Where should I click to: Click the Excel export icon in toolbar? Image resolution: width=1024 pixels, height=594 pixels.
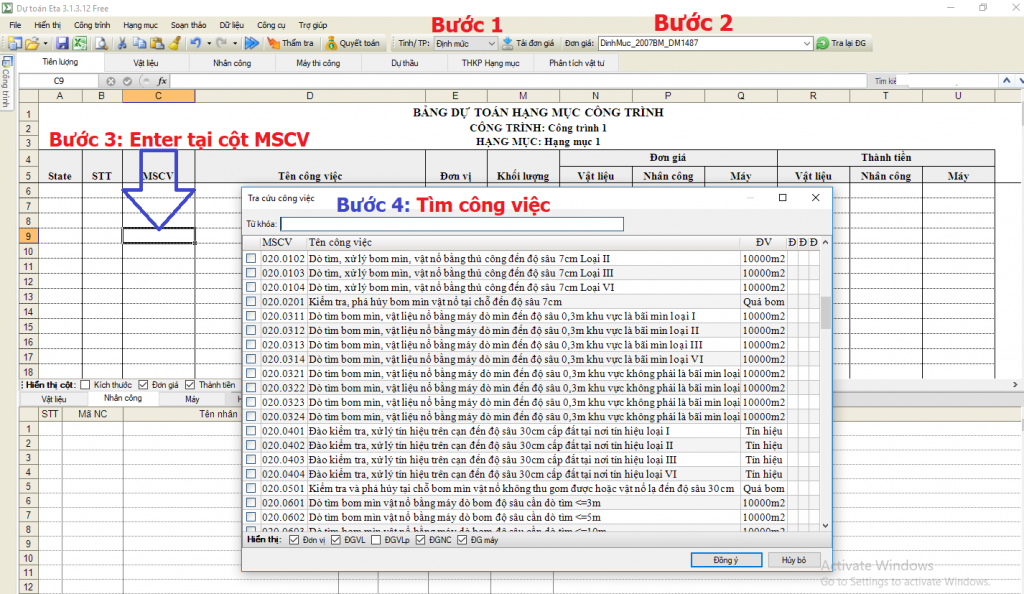(x=79, y=44)
